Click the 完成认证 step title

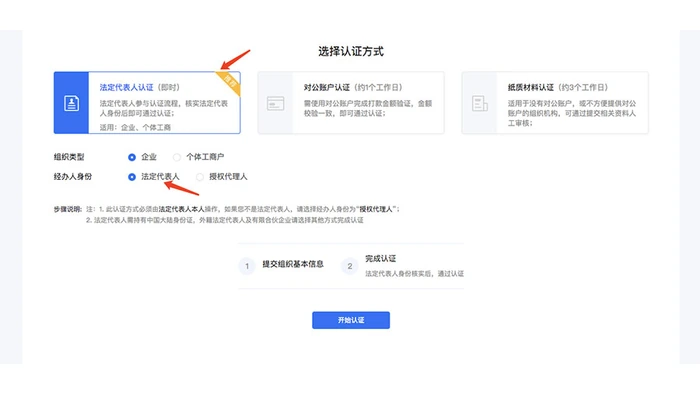pos(380,258)
